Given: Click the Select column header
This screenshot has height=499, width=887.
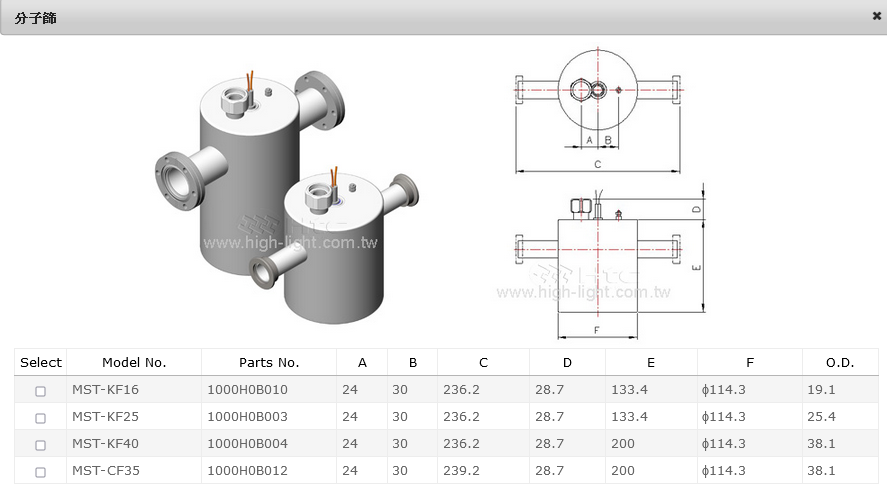Looking at the screenshot, I should (41, 363).
